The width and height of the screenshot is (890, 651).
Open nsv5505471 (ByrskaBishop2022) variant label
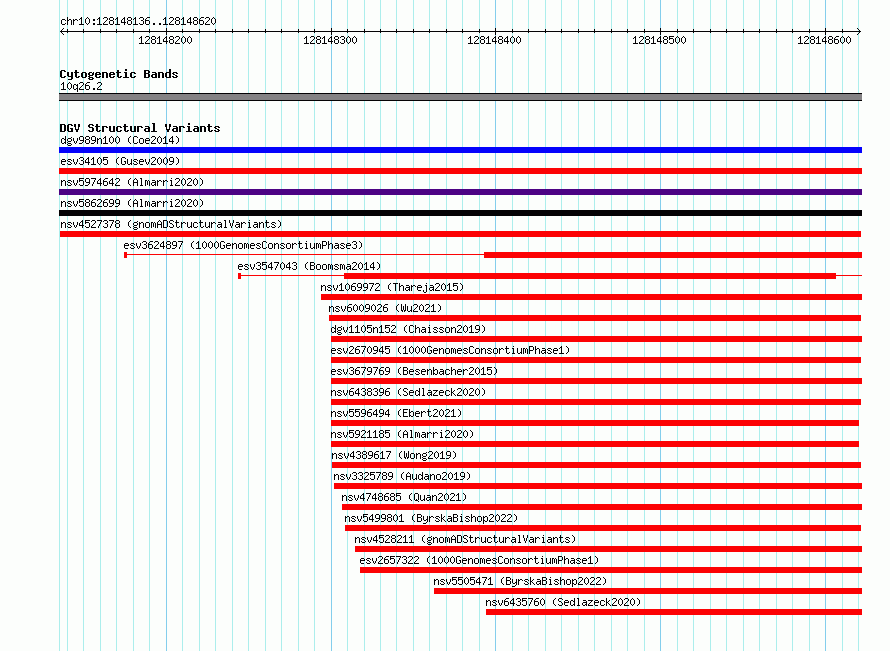[520, 581]
